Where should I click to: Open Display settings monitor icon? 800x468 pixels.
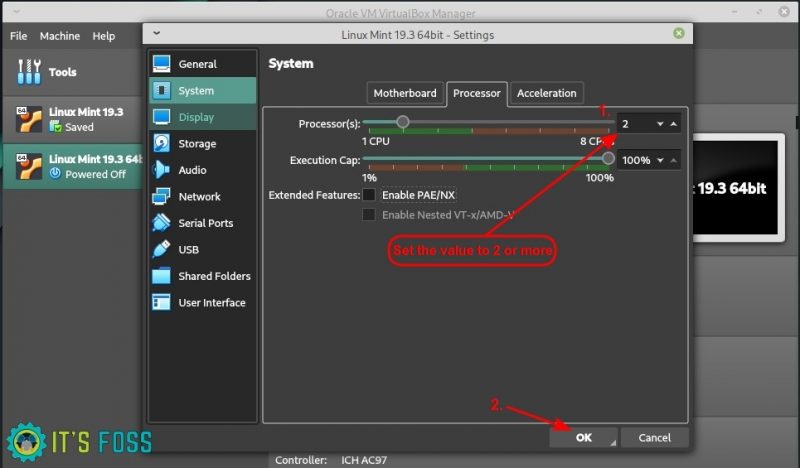[x=162, y=117]
